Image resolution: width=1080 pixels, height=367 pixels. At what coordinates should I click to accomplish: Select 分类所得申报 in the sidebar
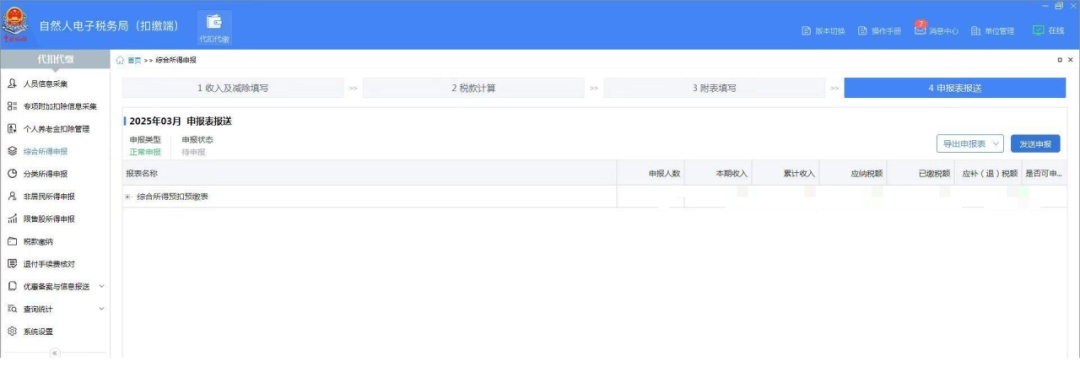[45, 174]
